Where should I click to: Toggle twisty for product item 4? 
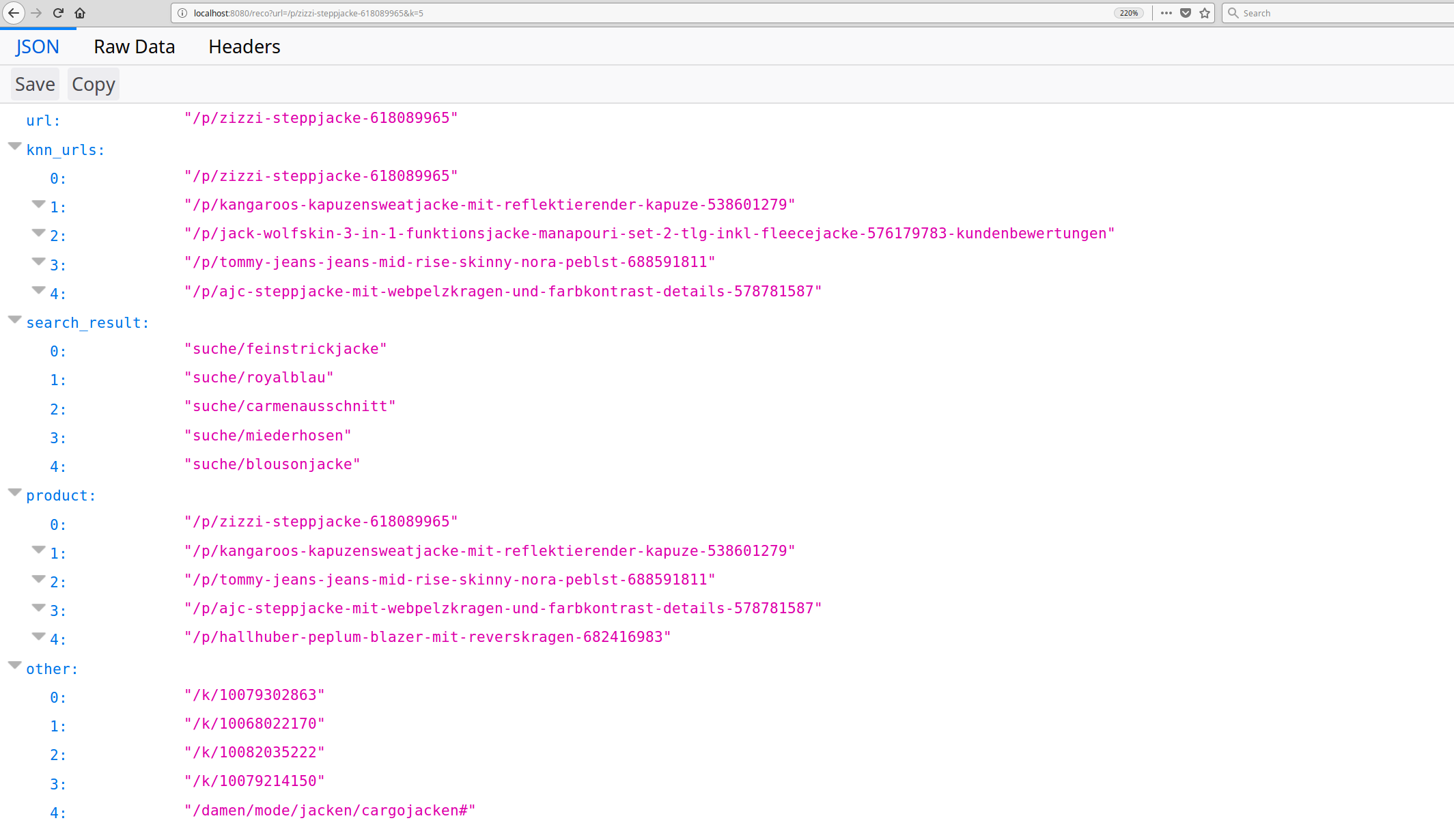point(39,636)
